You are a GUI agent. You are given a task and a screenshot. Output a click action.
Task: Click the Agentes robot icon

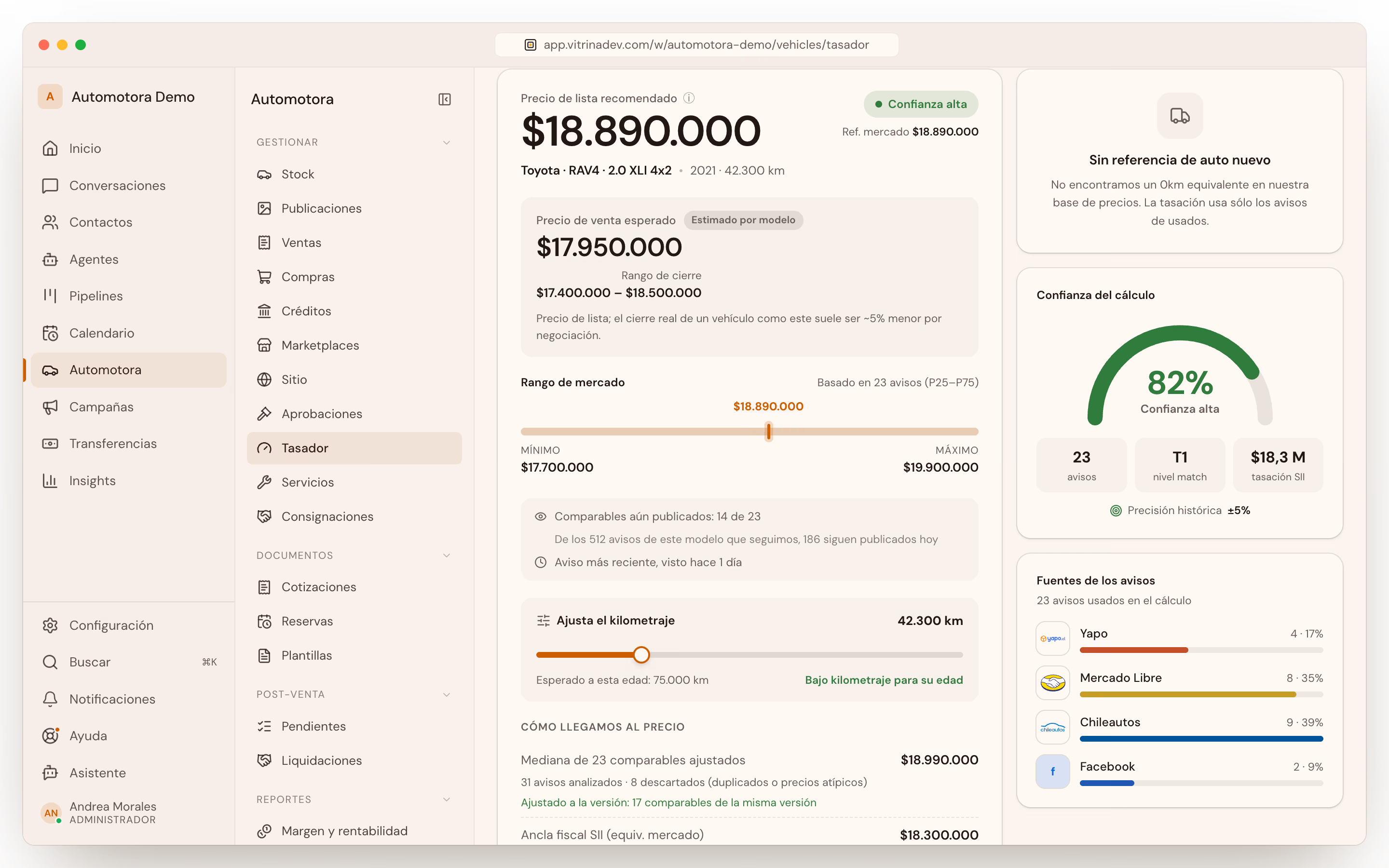[x=51, y=259]
